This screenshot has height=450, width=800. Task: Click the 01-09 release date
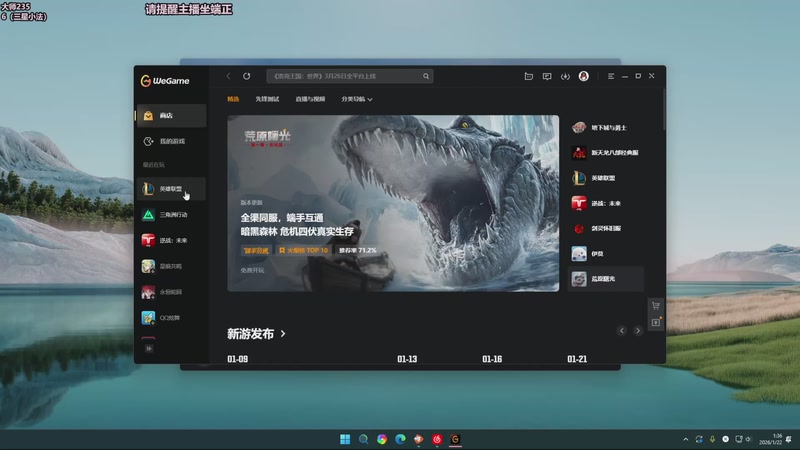238,359
